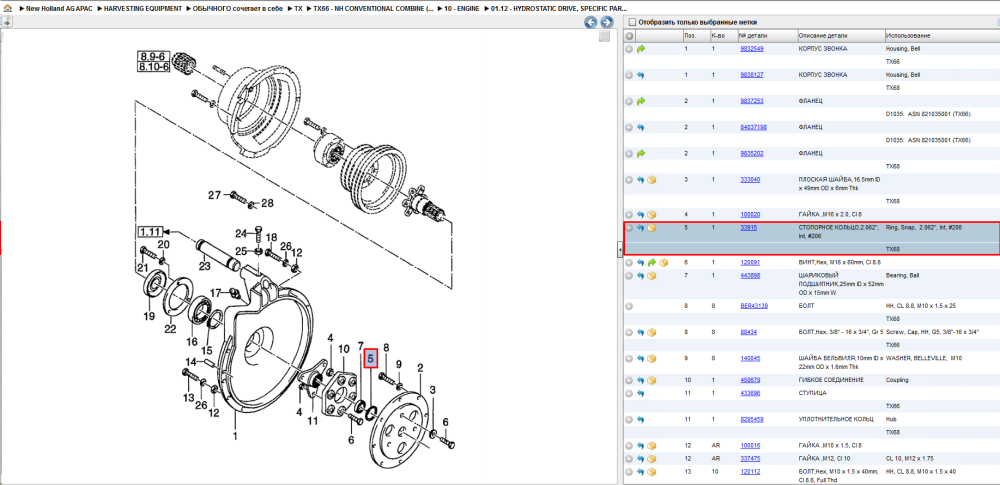Click blue arrow icon for part 9838127
Screen dimensions: 1000x485
[x=641, y=75]
